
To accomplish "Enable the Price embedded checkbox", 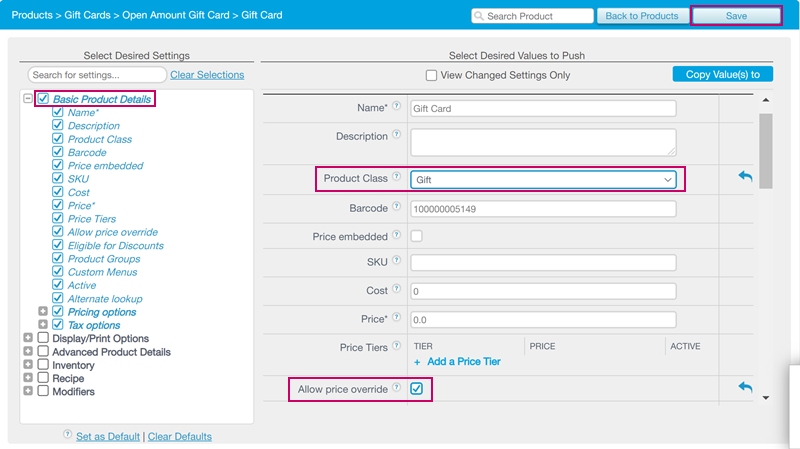I will pos(417,236).
